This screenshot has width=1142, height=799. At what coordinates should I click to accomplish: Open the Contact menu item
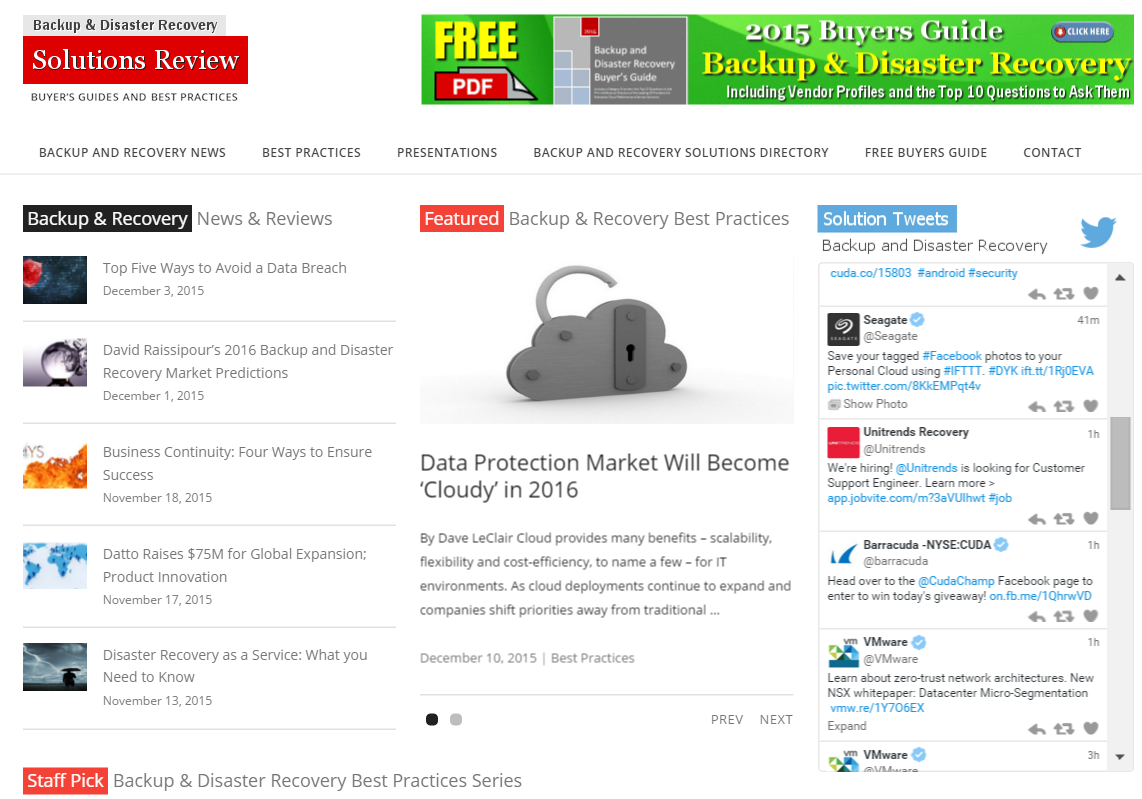pos(1052,153)
